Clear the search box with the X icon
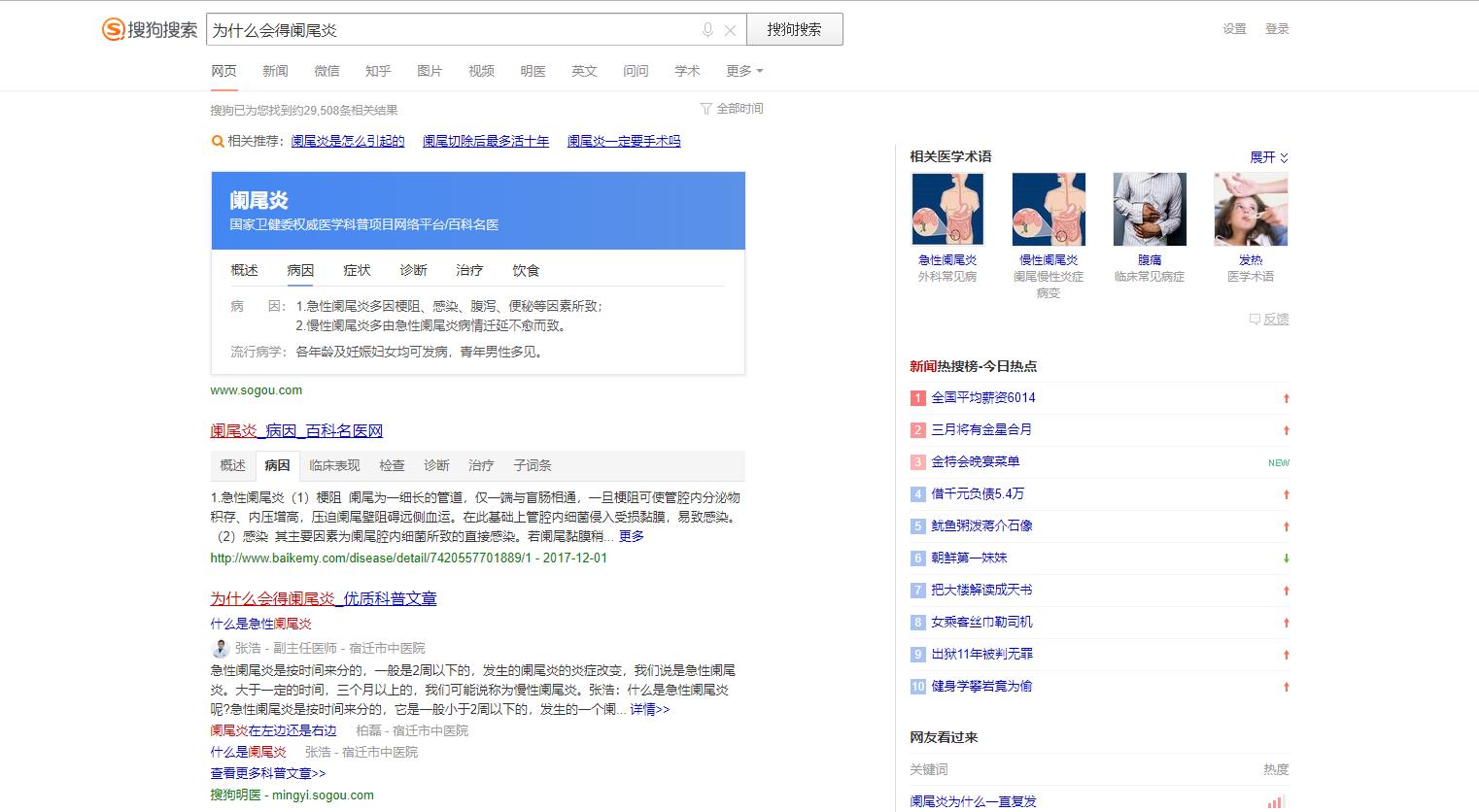The width and height of the screenshot is (1479, 812). click(731, 29)
